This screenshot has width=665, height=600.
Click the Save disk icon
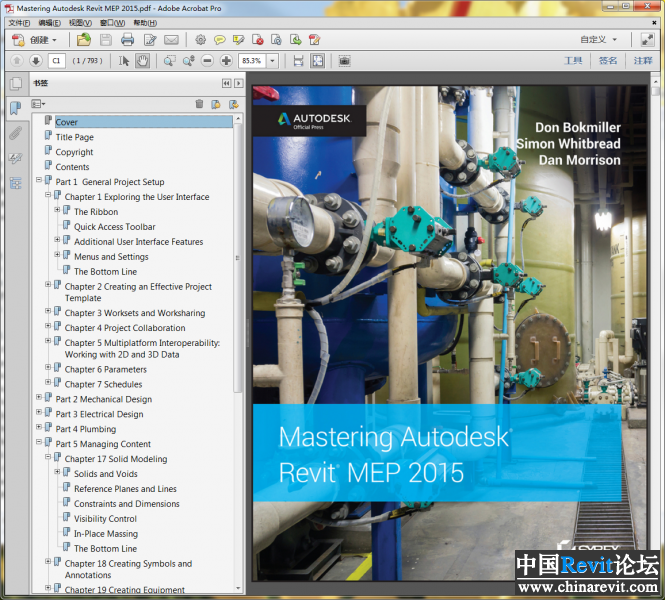106,40
